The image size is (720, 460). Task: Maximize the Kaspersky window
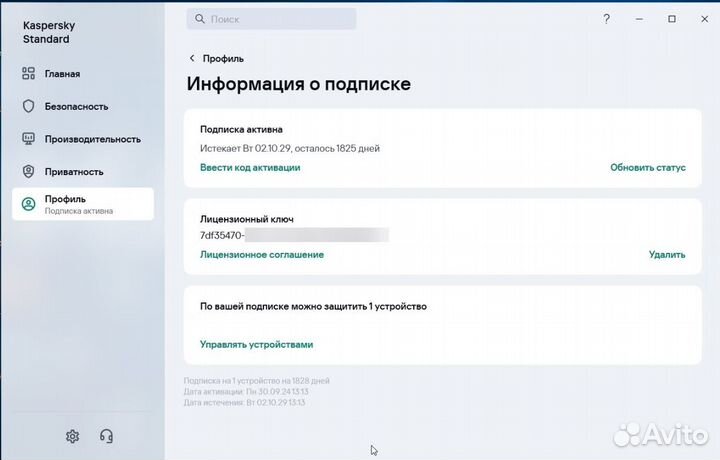672,19
